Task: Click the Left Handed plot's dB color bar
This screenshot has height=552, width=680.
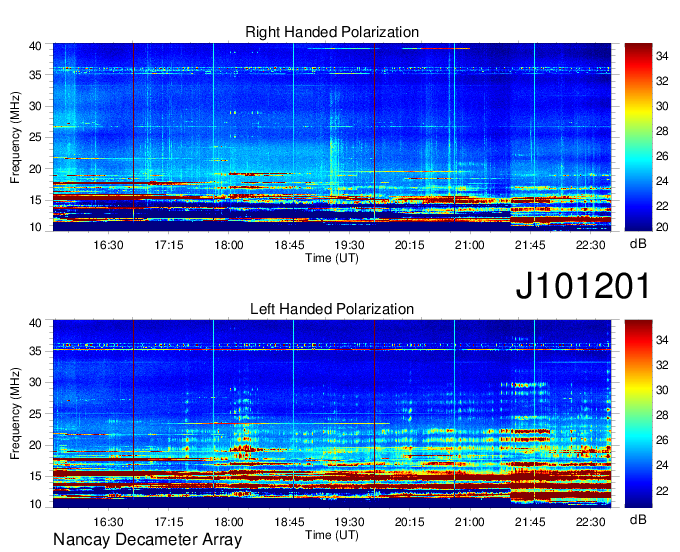Action: pyautogui.click(x=638, y=414)
